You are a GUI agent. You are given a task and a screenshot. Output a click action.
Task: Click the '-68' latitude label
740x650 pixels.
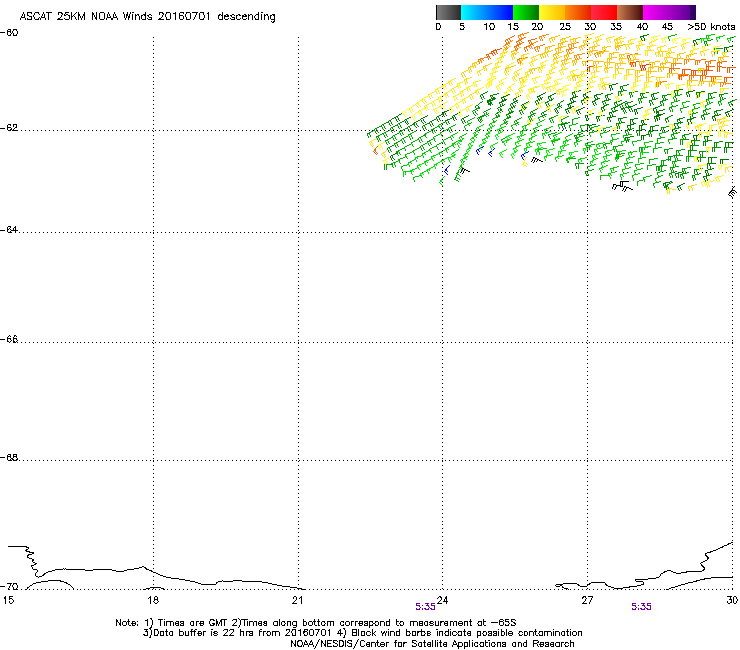(x=9, y=457)
